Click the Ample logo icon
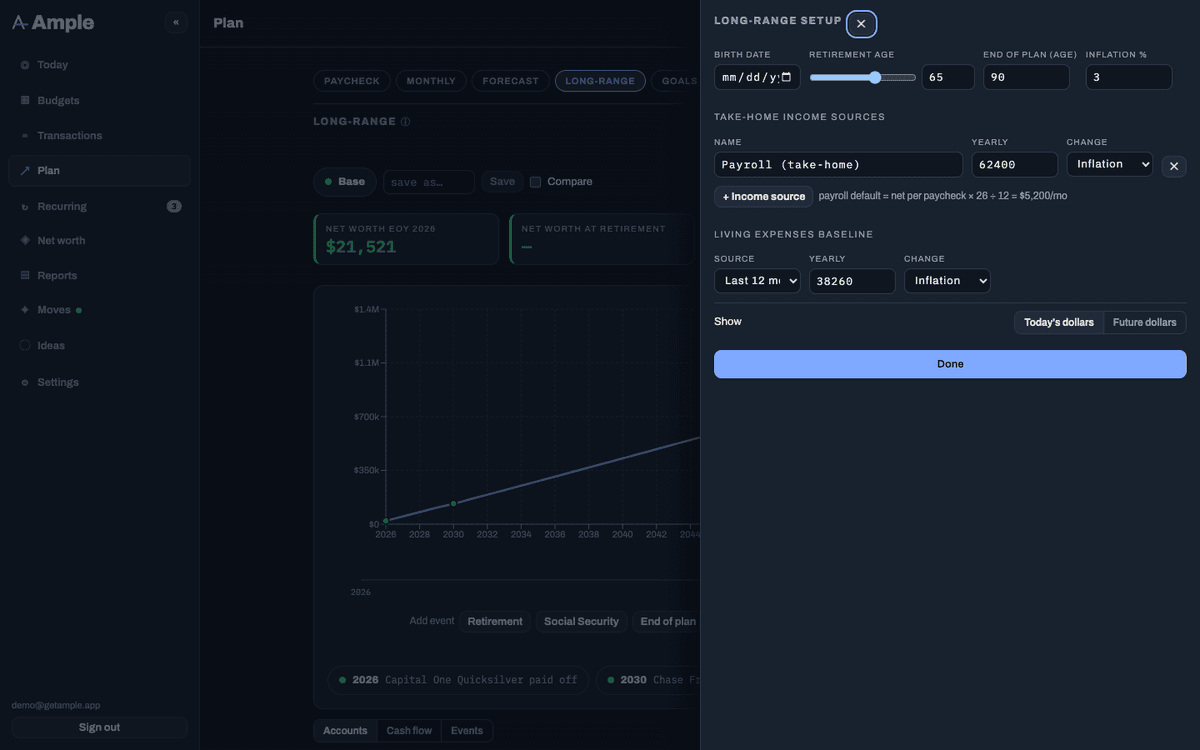Screen dimensions: 1200x750 click(19, 23)
